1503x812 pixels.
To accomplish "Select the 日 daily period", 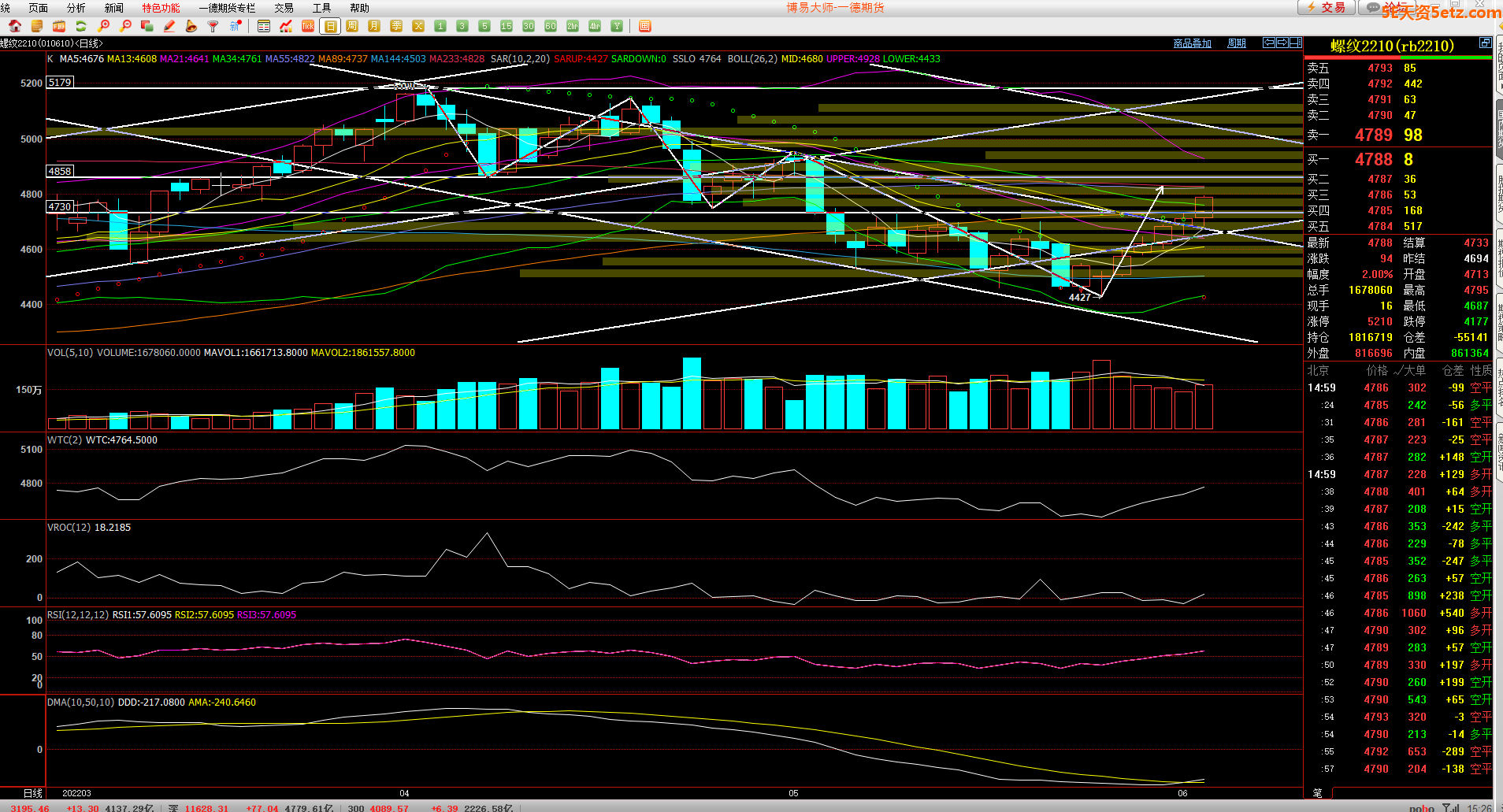I will [330, 26].
